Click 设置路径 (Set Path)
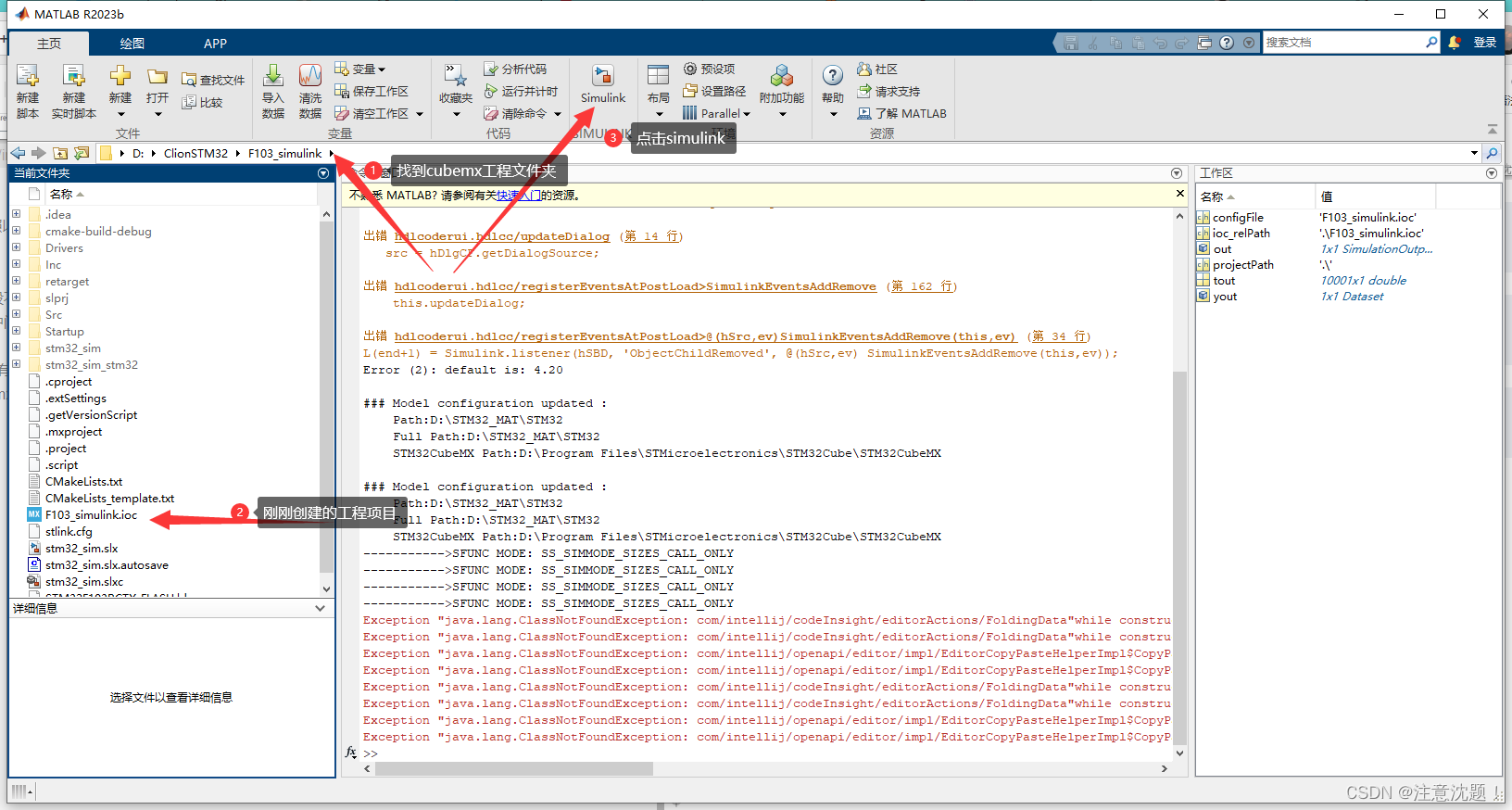The height and width of the screenshot is (810, 1512). 714,91
